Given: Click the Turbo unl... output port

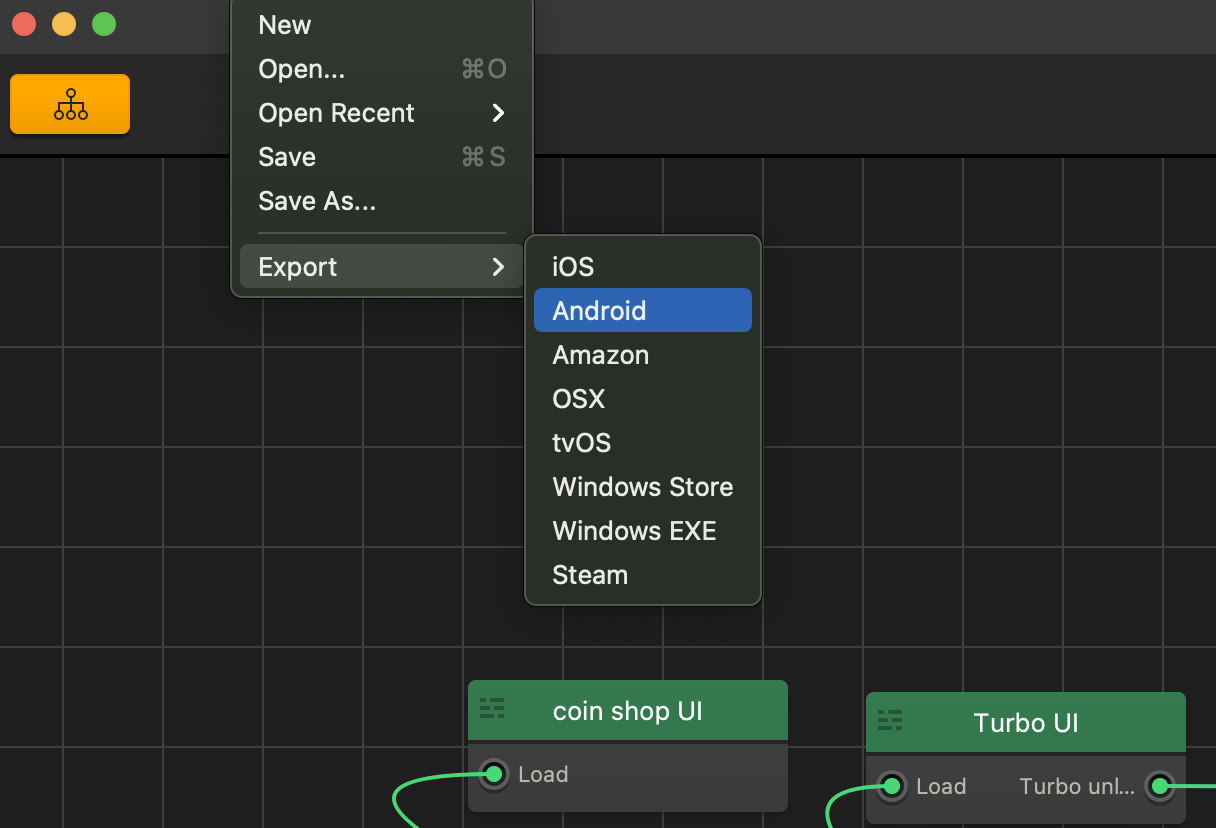Looking at the screenshot, I should [1159, 786].
